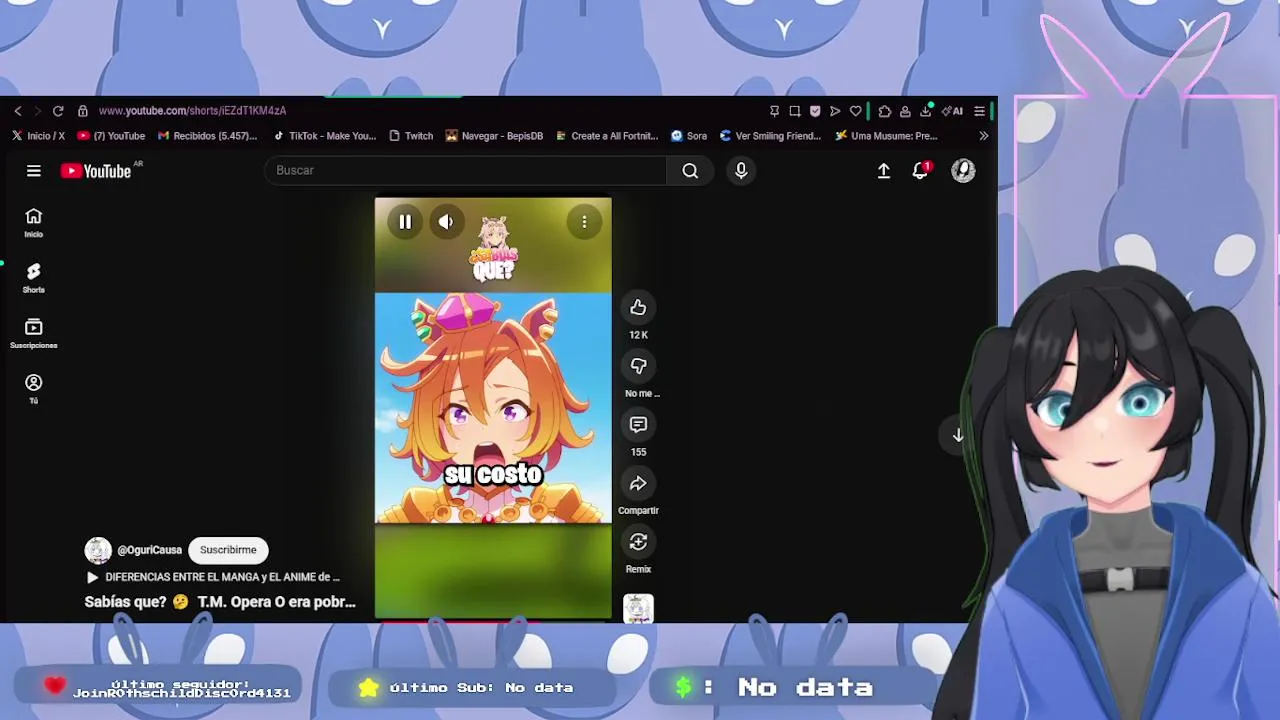The image size is (1280, 720).
Task: Open the browser easy-setup menu icon
Action: click(x=980, y=111)
